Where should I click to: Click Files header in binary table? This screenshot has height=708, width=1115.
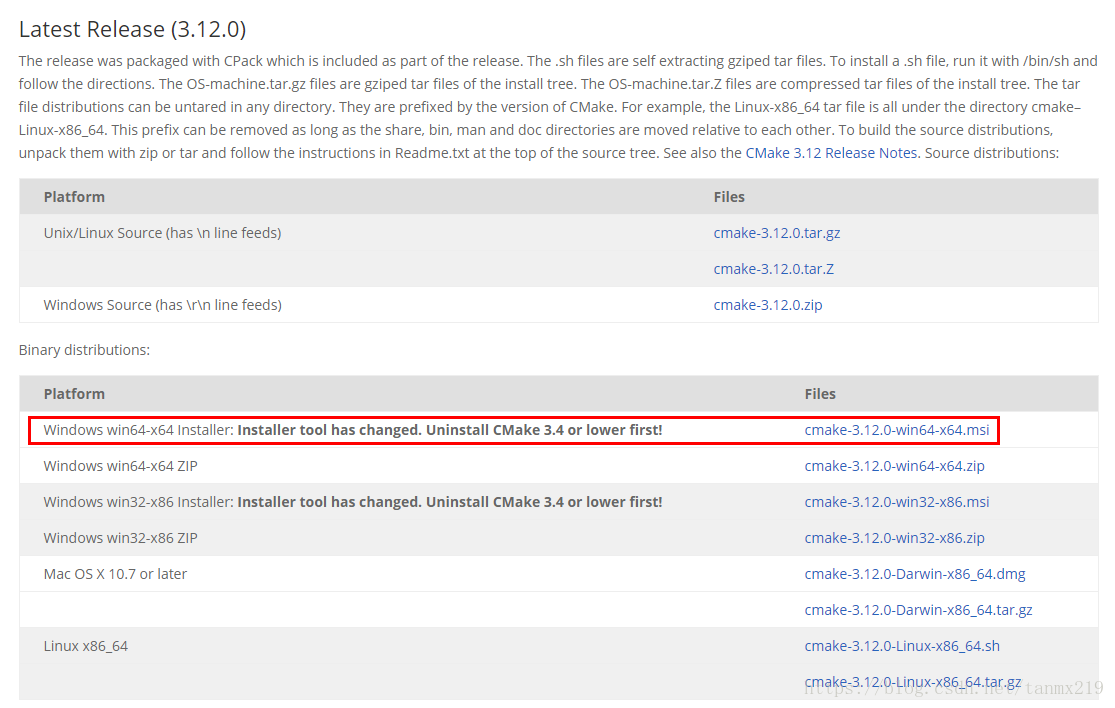point(820,394)
